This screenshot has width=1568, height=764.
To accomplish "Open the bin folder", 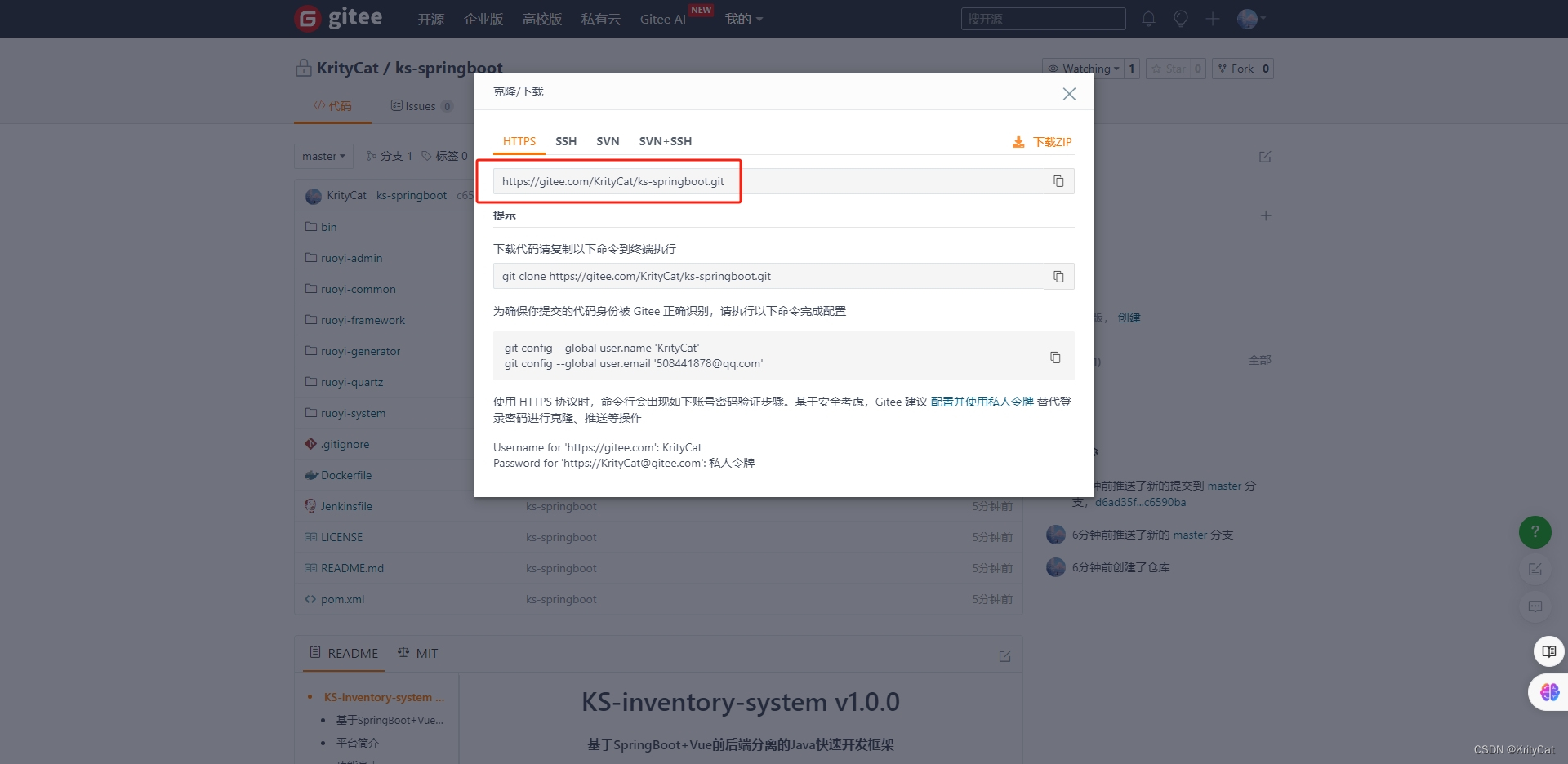I will click(x=328, y=227).
